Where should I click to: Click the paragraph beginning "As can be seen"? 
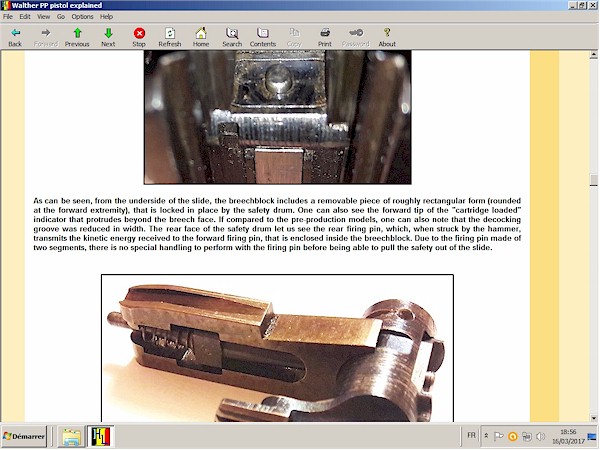(x=277, y=224)
